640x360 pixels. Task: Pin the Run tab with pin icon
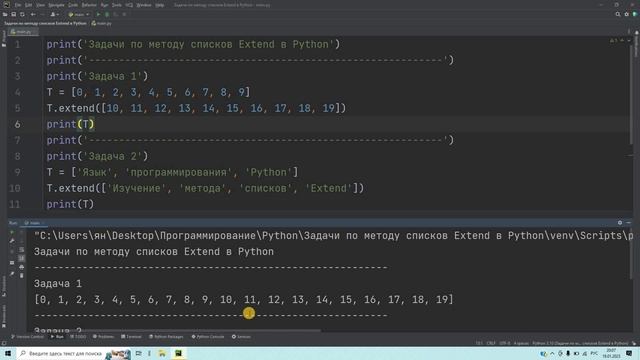pyautogui.click(x=12, y=274)
